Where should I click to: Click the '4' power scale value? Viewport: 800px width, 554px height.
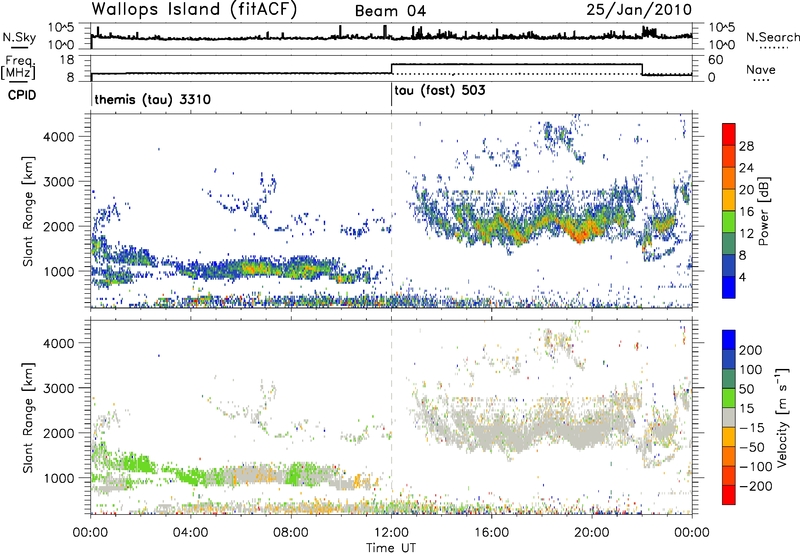click(x=743, y=277)
